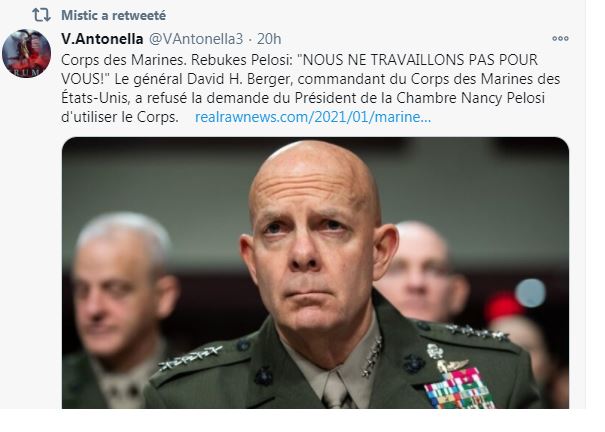The height and width of the screenshot is (432, 605).
Task: Click the tweet line starting 'États-Unis, a refusé'
Action: coord(303,98)
